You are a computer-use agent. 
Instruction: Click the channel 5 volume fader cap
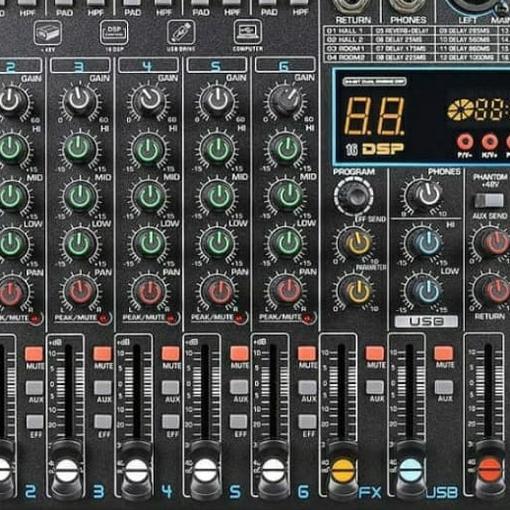click(x=204, y=470)
